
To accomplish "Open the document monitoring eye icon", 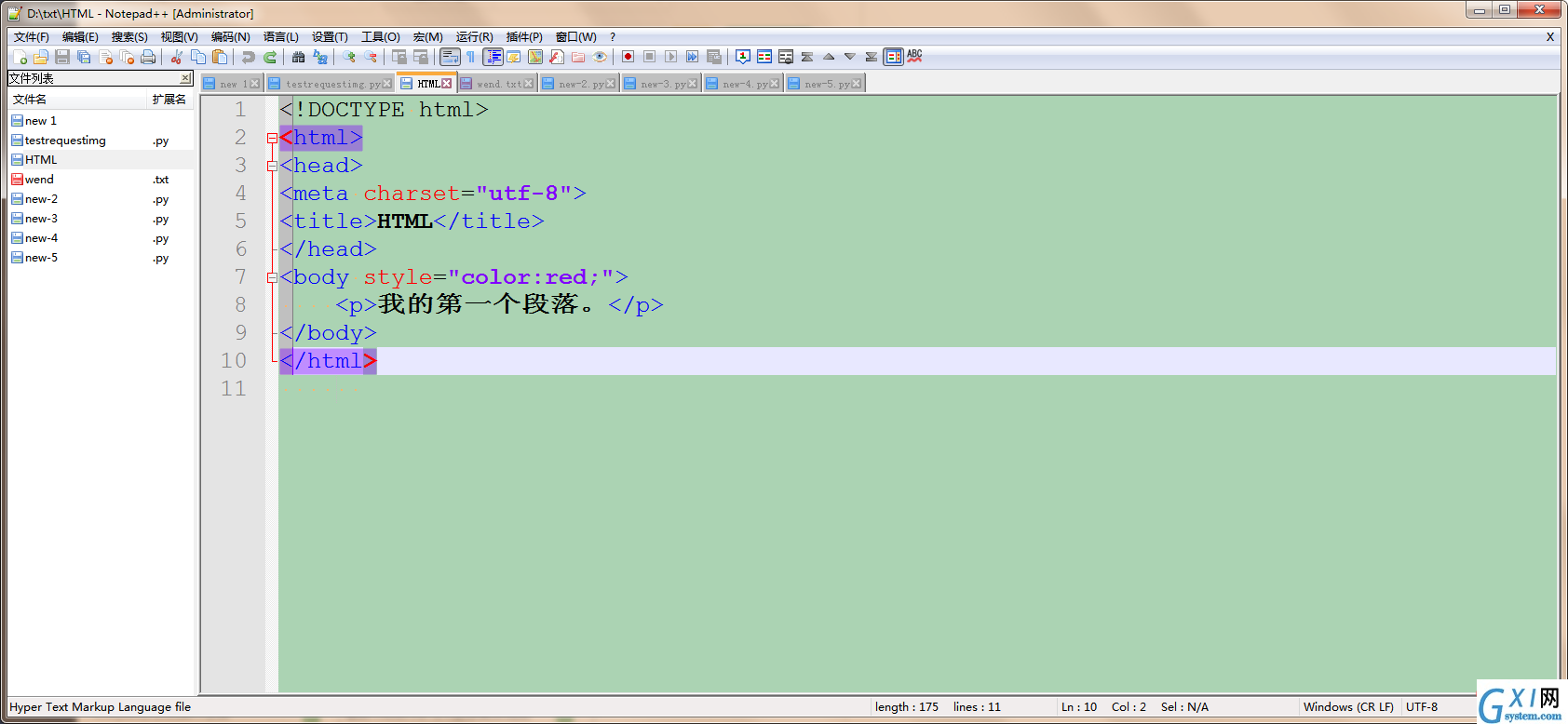I will pos(600,57).
